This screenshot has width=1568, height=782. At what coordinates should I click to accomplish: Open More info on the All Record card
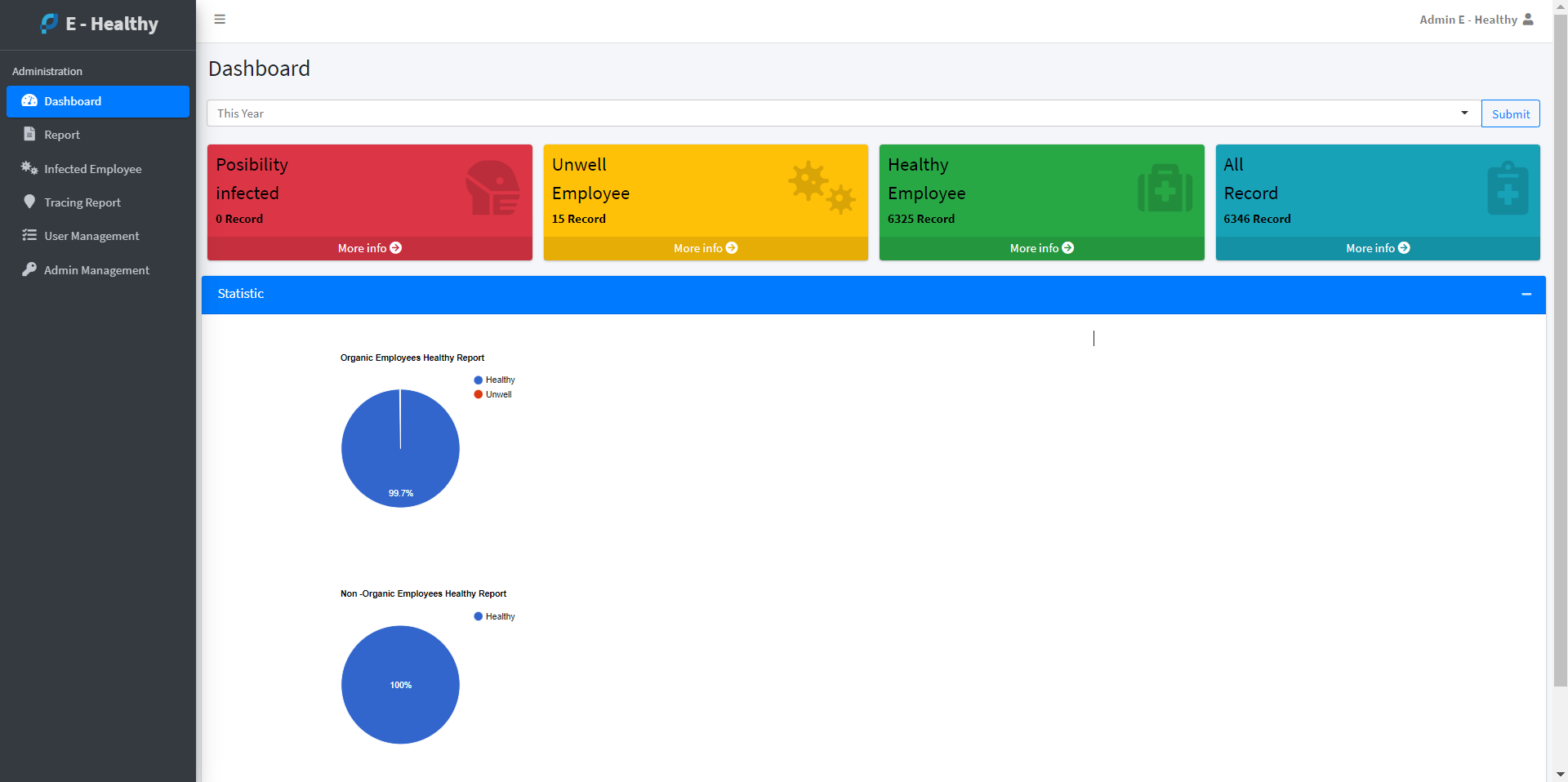pyautogui.click(x=1378, y=248)
